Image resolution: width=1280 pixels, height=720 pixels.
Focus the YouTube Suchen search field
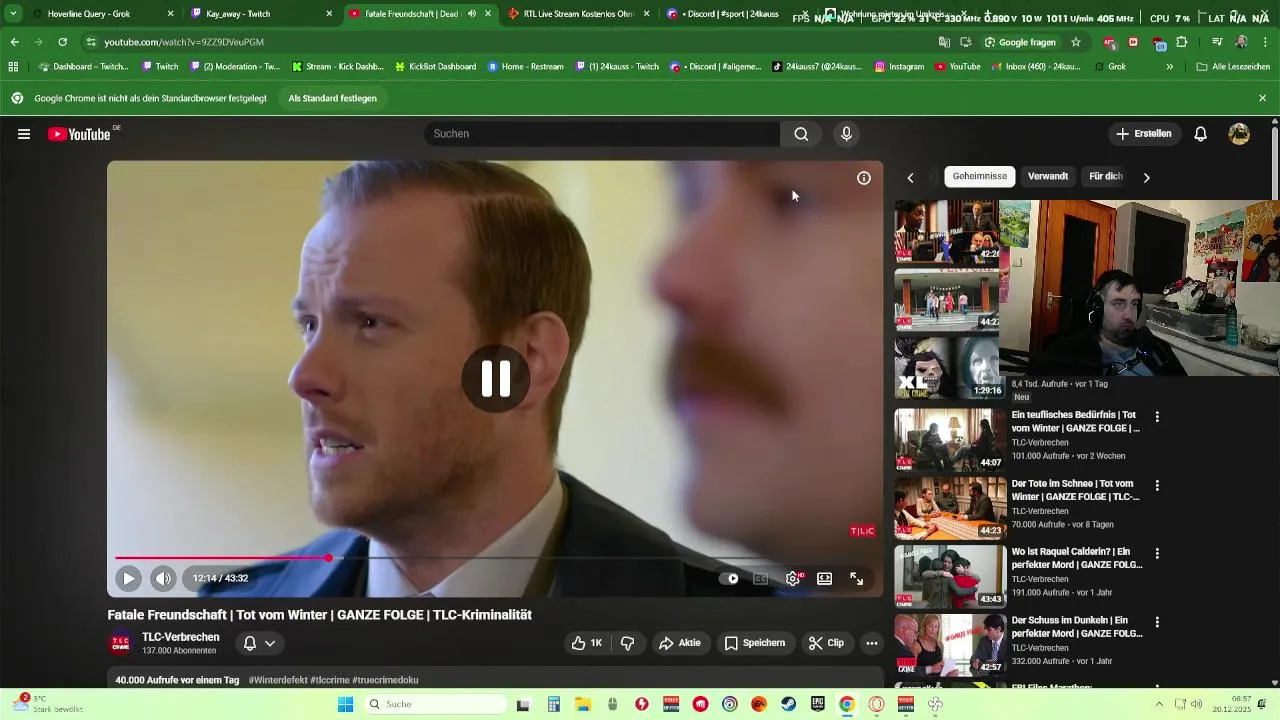tap(601, 134)
